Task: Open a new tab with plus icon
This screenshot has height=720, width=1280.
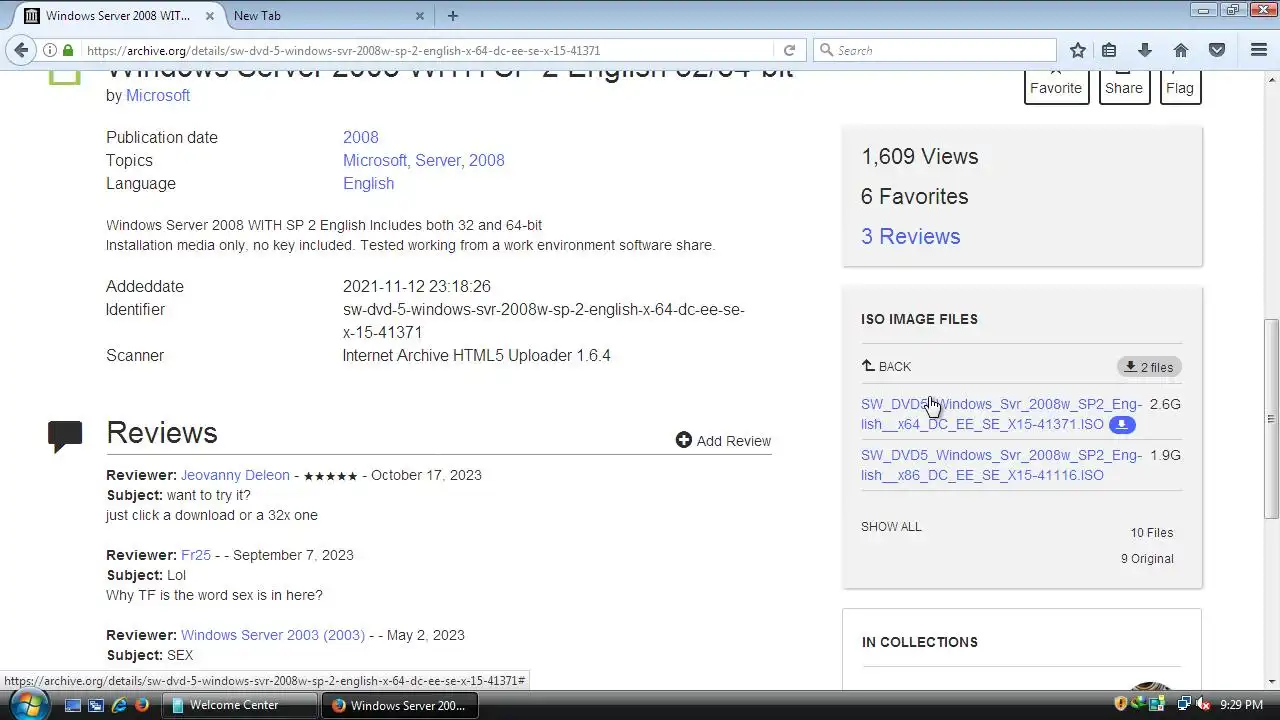Action: coord(453,15)
